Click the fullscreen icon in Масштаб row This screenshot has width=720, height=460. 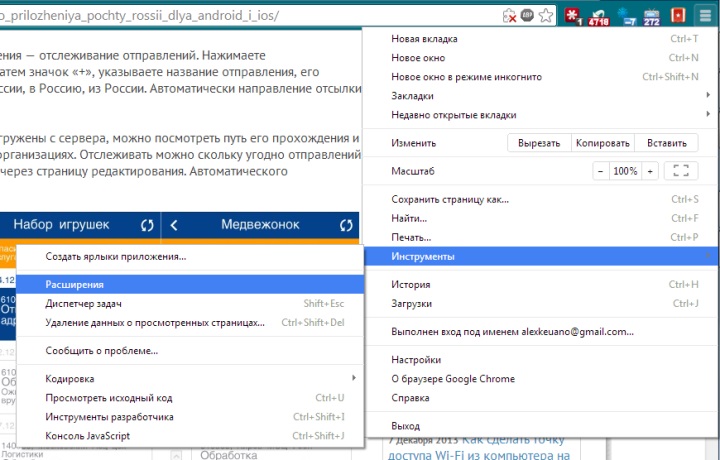[681, 171]
